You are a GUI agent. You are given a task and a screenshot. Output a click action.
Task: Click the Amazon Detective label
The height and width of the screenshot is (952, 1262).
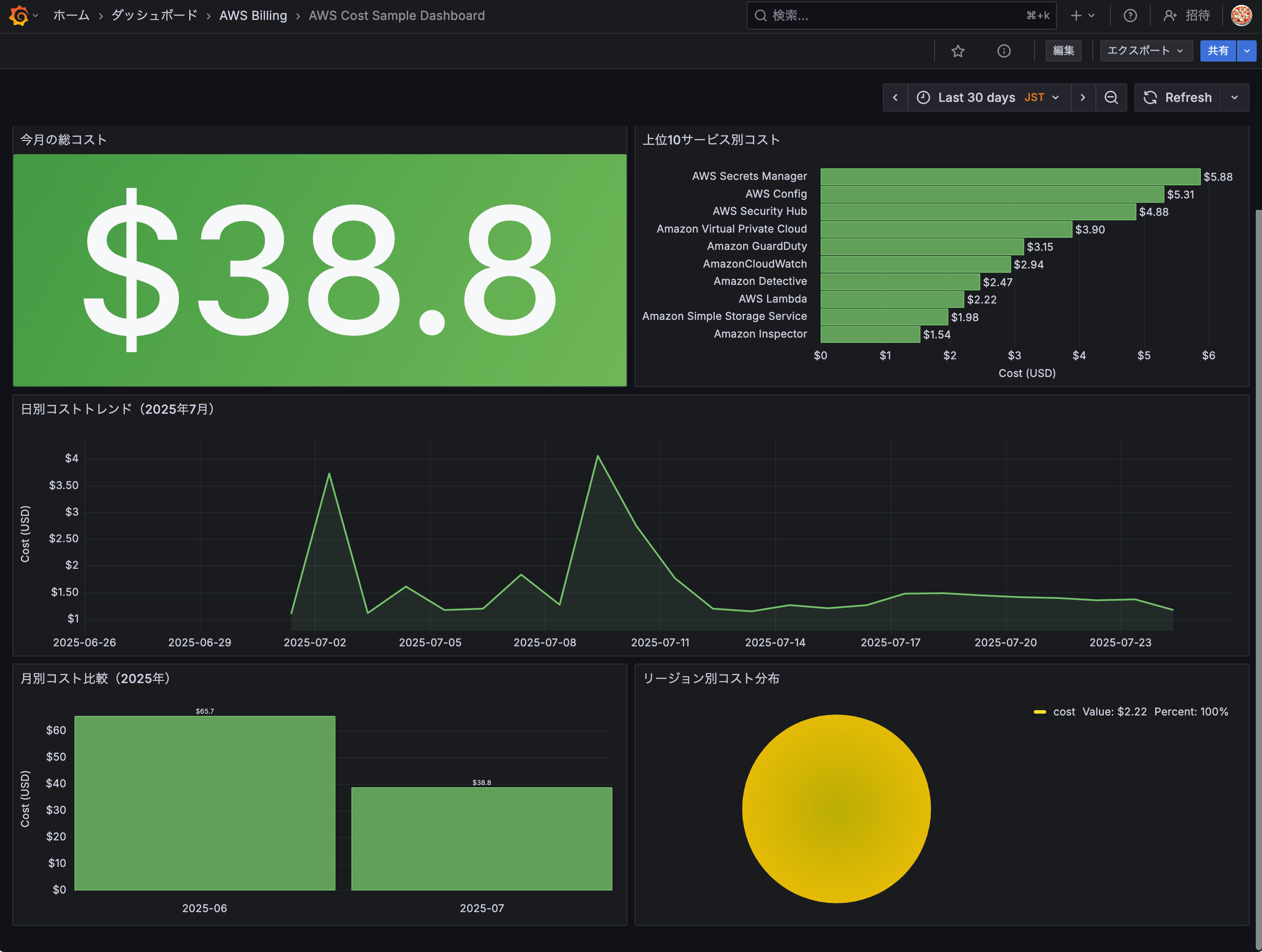760,281
